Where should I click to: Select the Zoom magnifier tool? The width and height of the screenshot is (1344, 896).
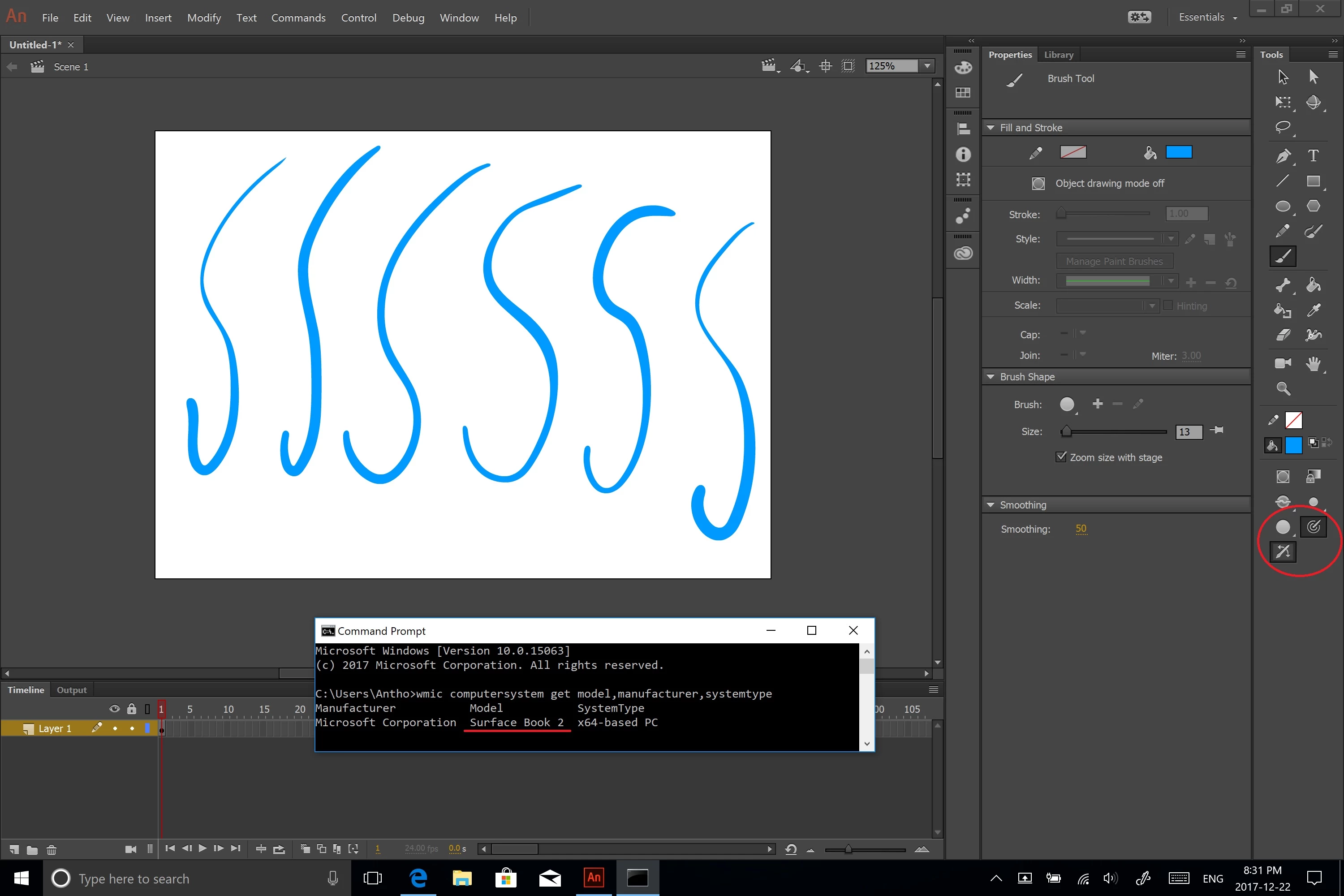point(1283,389)
